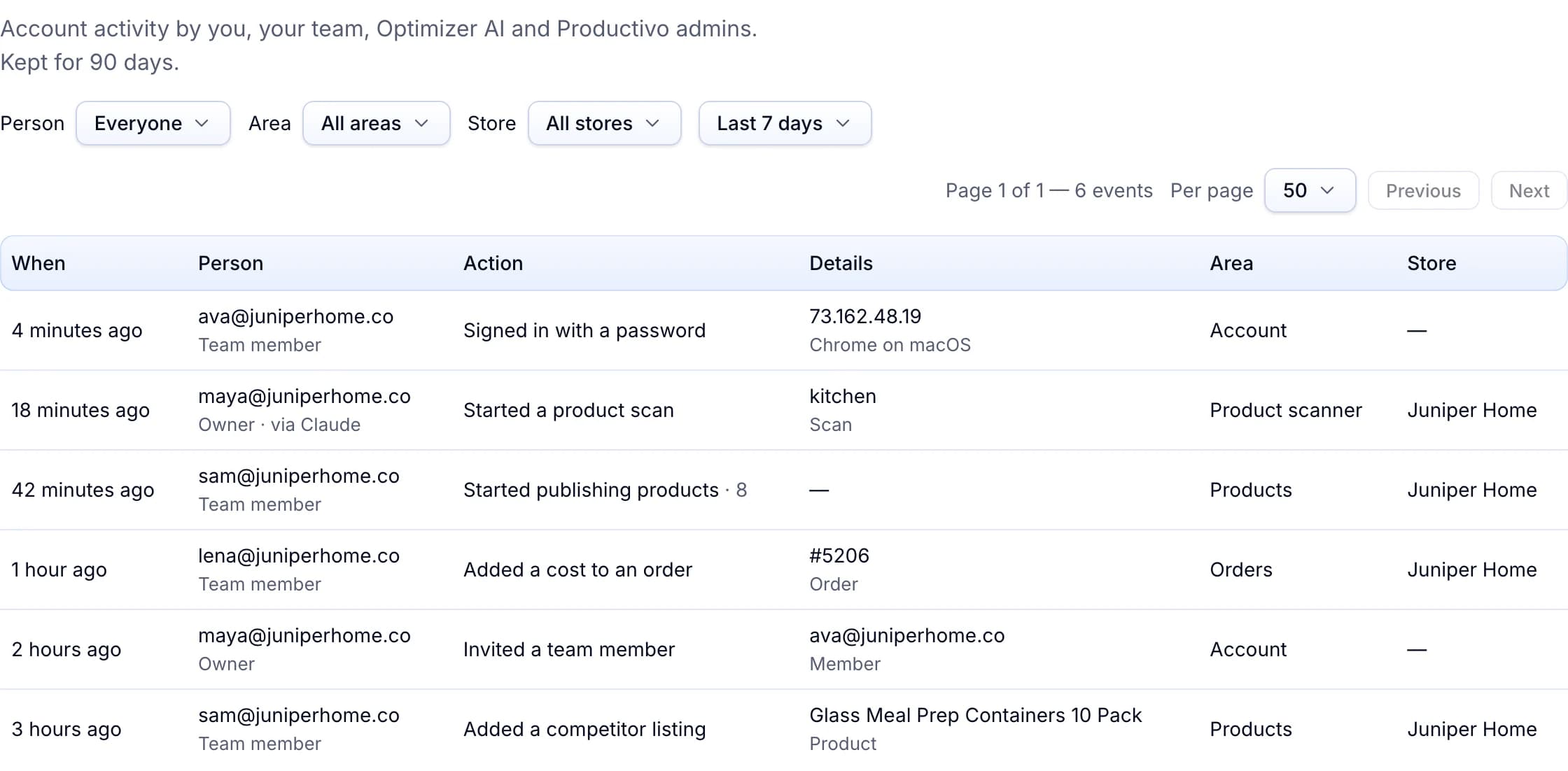The height and width of the screenshot is (771, 1568).
Task: Click the Next page button
Action: click(1529, 190)
